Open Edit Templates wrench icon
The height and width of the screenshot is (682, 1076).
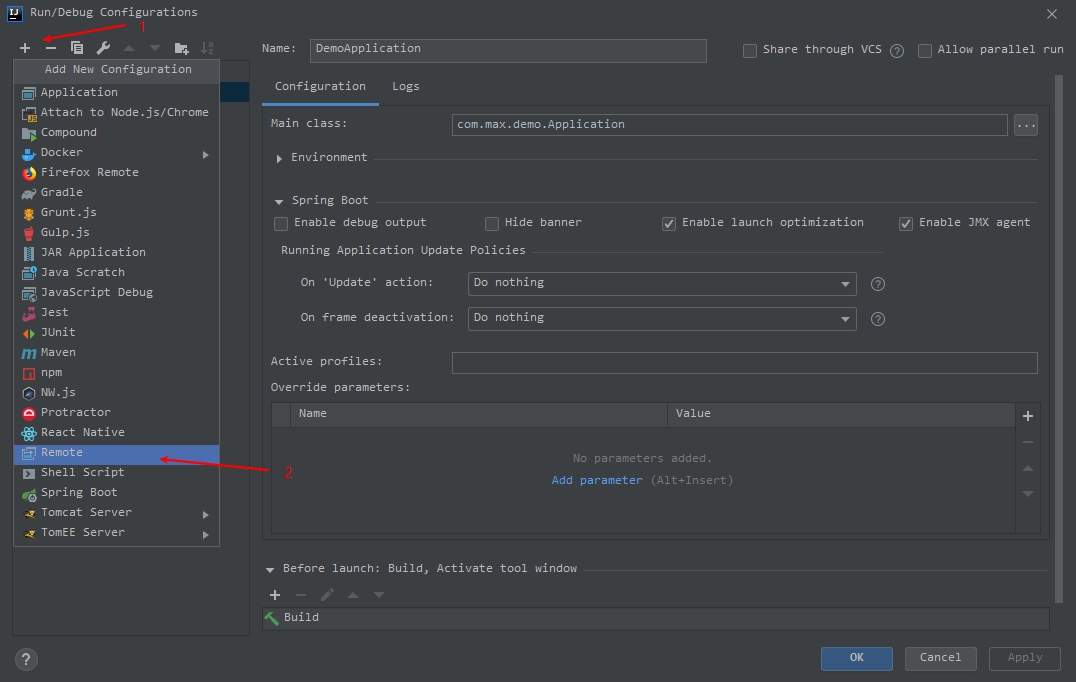(x=103, y=48)
